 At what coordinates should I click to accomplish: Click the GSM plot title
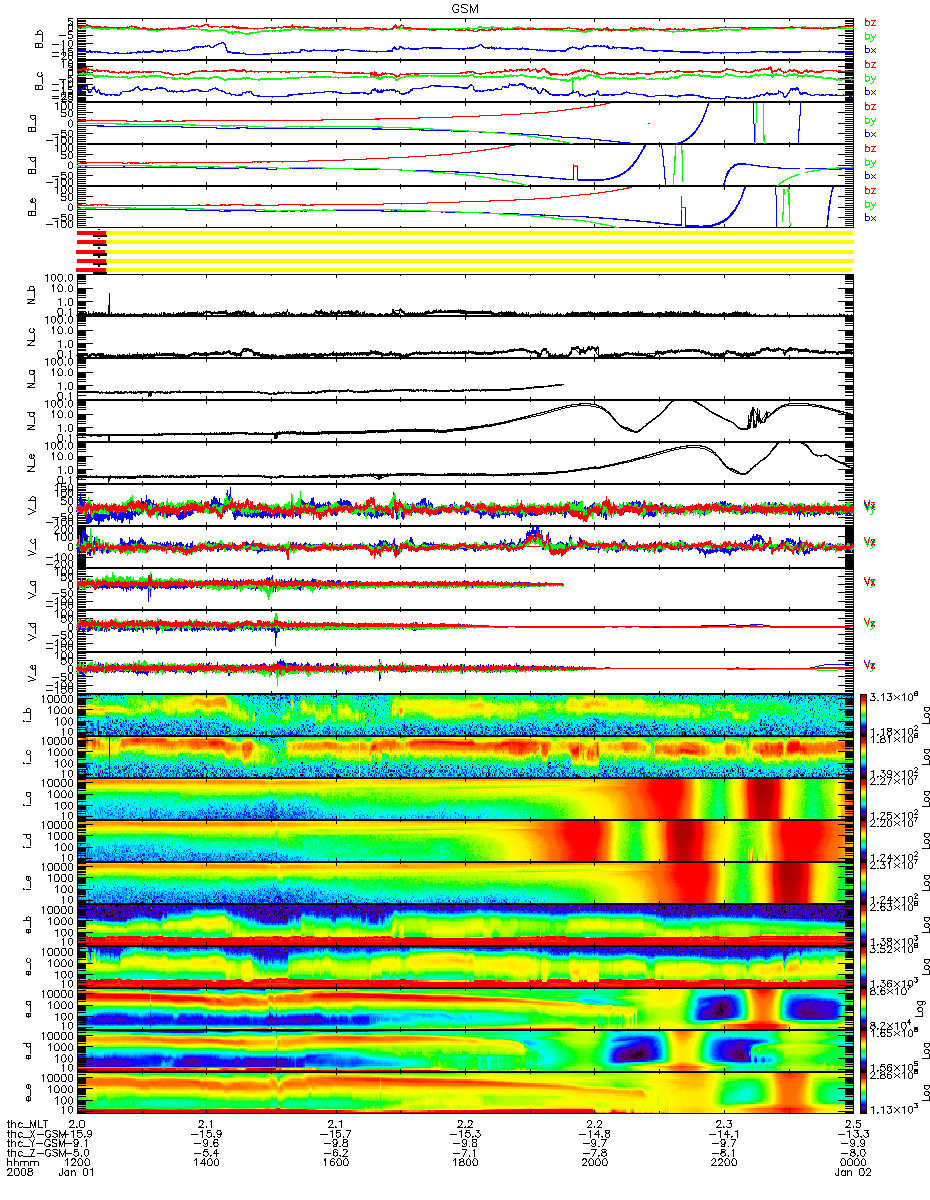(463, 8)
